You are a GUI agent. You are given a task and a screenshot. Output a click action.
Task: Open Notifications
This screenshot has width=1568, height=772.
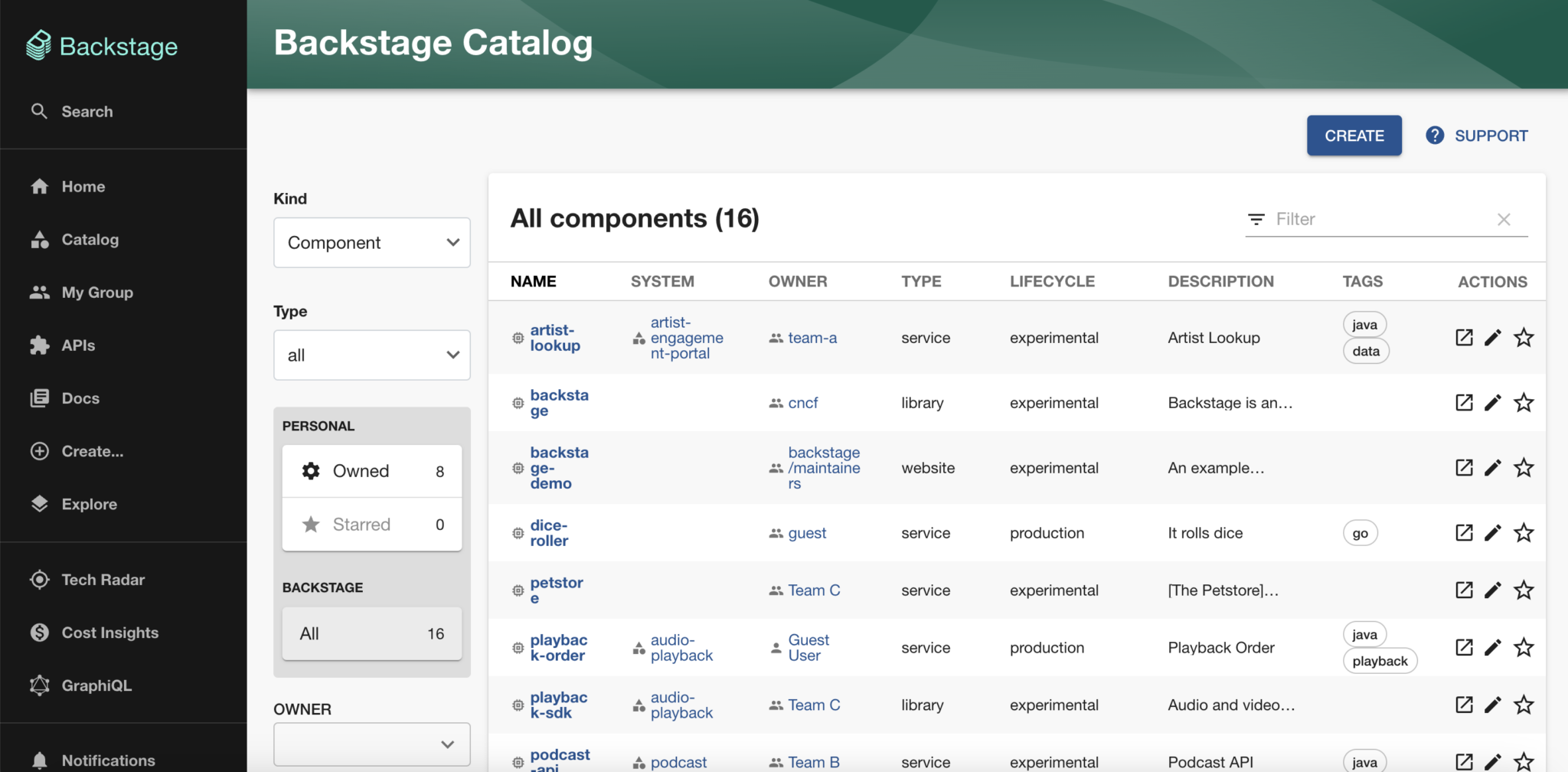(93, 761)
